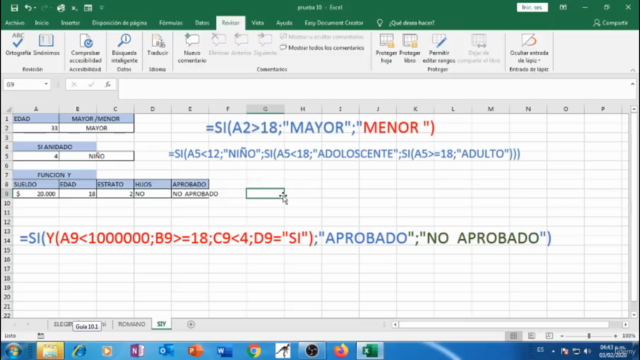Click cell E9 NO APROBADO
The height and width of the screenshot is (360, 640).
tap(190, 194)
